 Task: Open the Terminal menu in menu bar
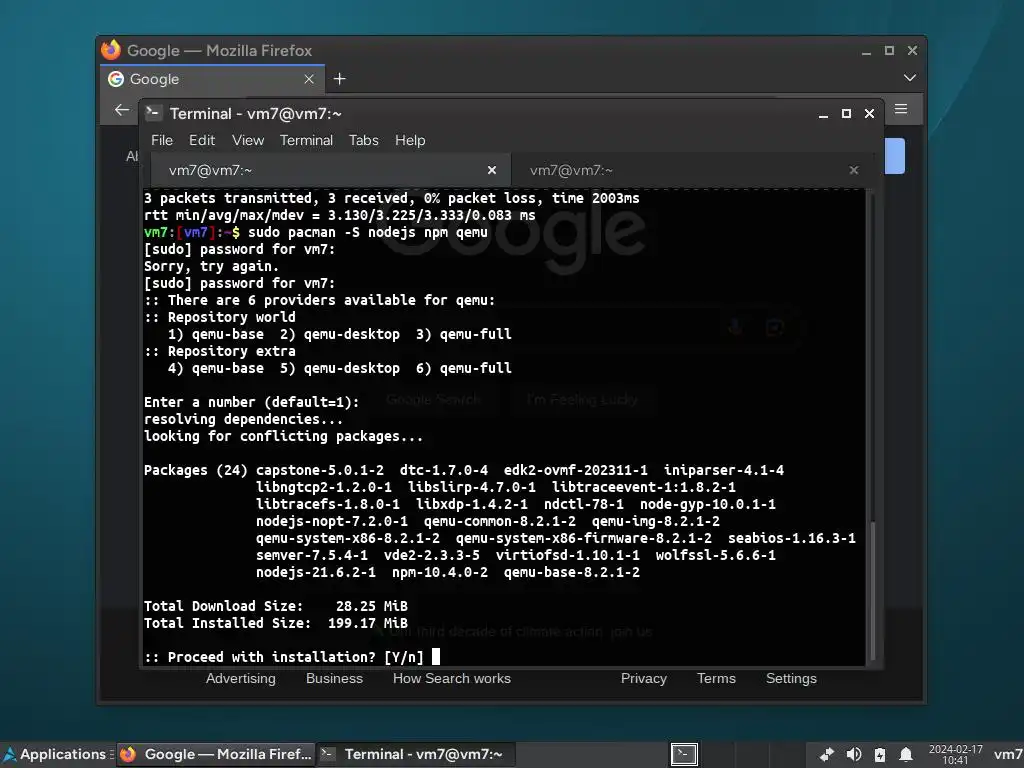(x=306, y=140)
